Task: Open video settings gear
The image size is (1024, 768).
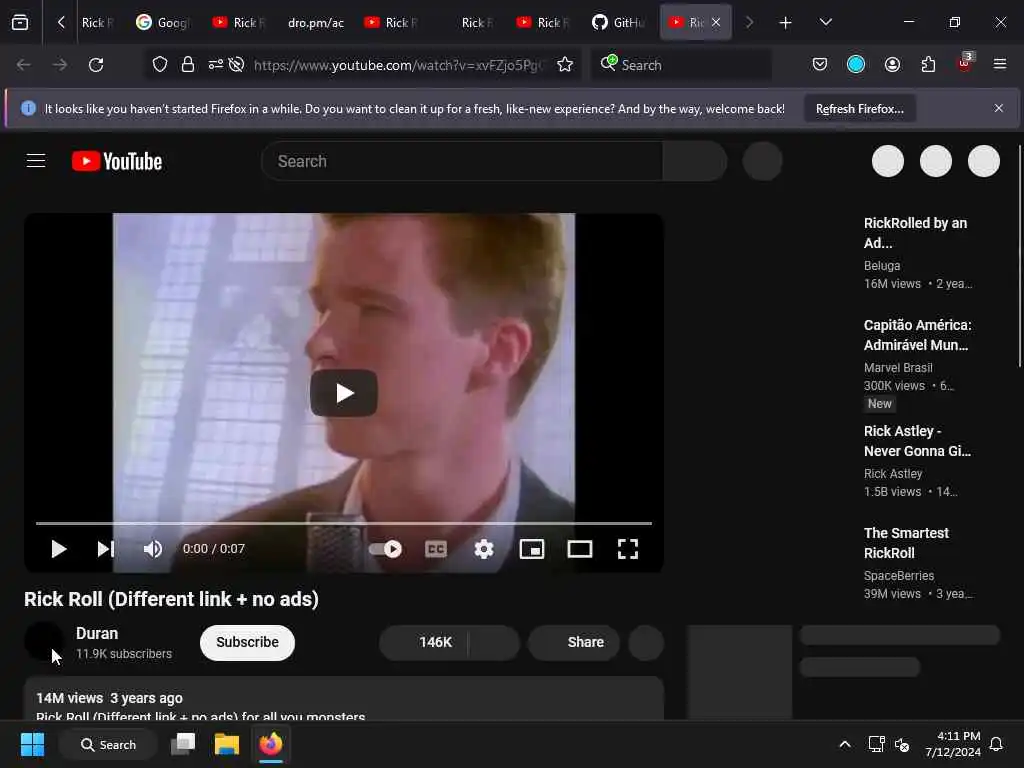Action: coord(483,549)
